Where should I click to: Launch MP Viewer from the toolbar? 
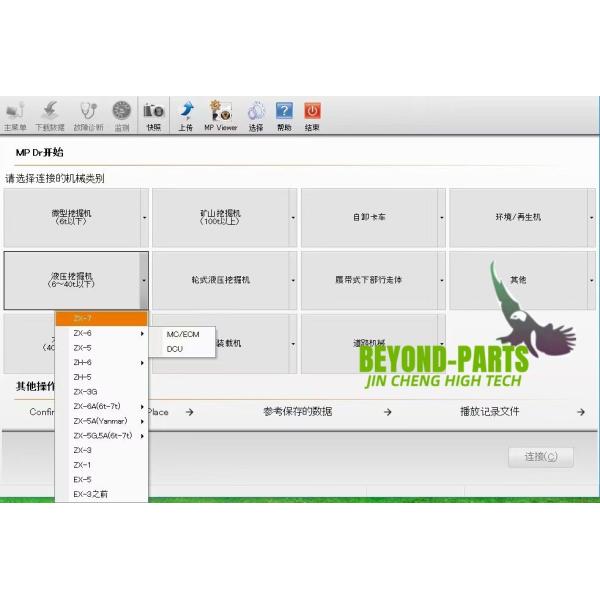coord(220,116)
